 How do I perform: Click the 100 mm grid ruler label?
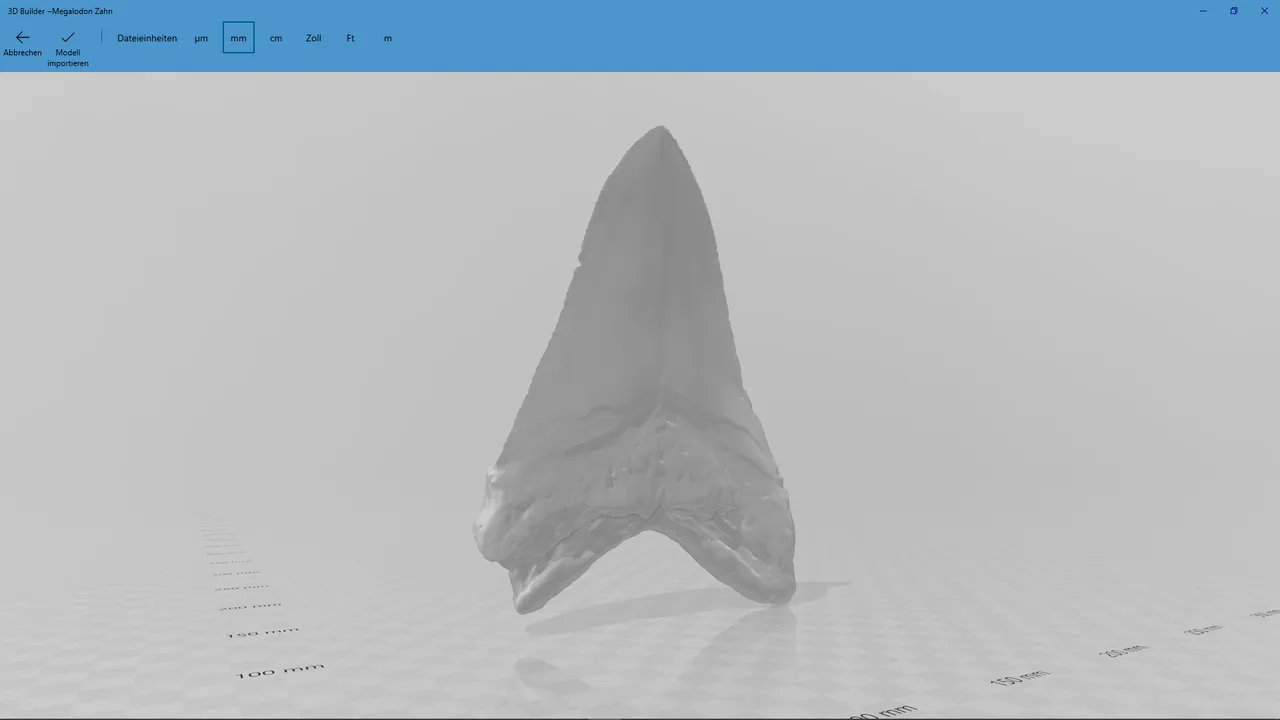coord(280,669)
